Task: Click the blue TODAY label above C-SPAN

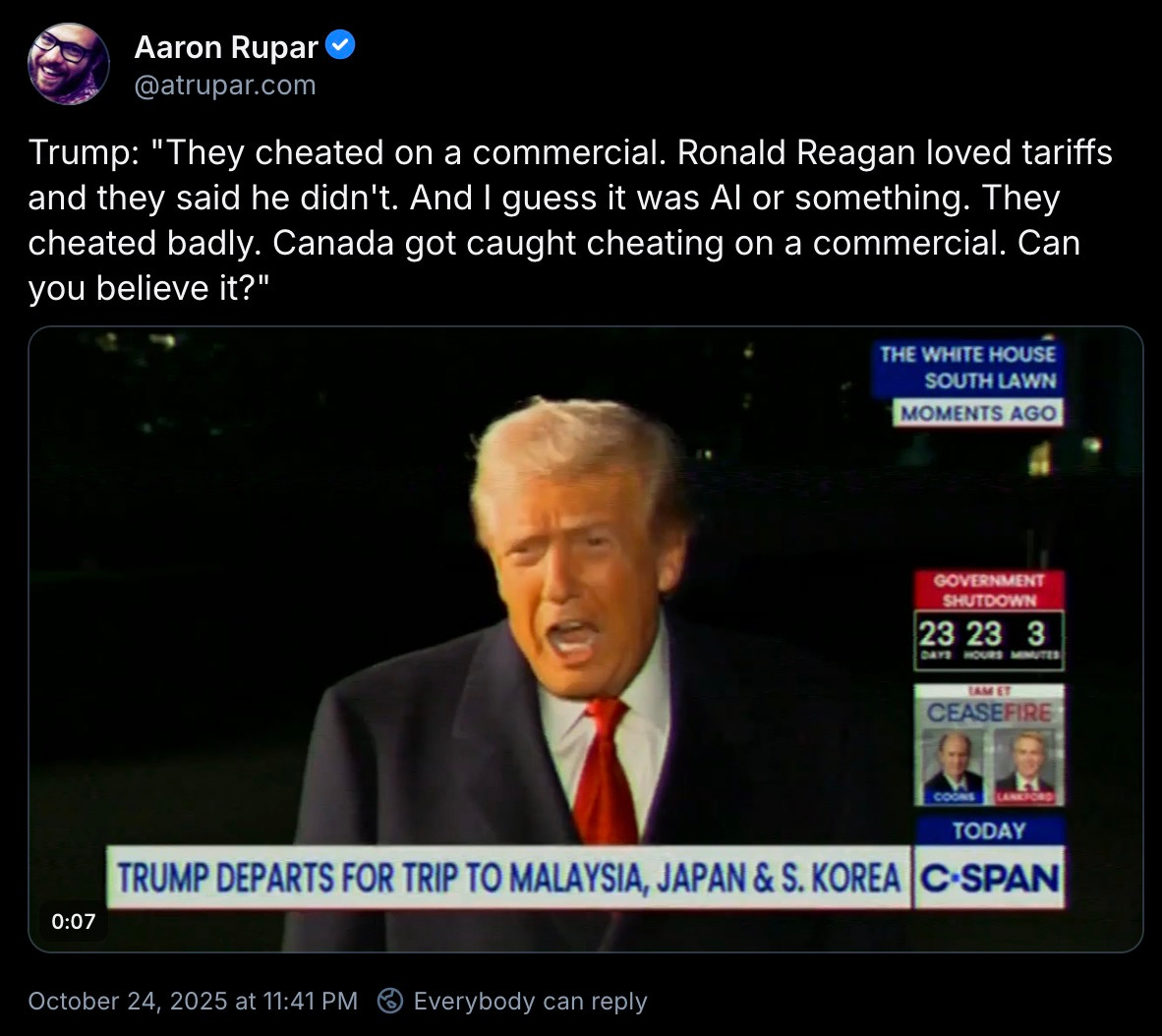Action: click(989, 831)
